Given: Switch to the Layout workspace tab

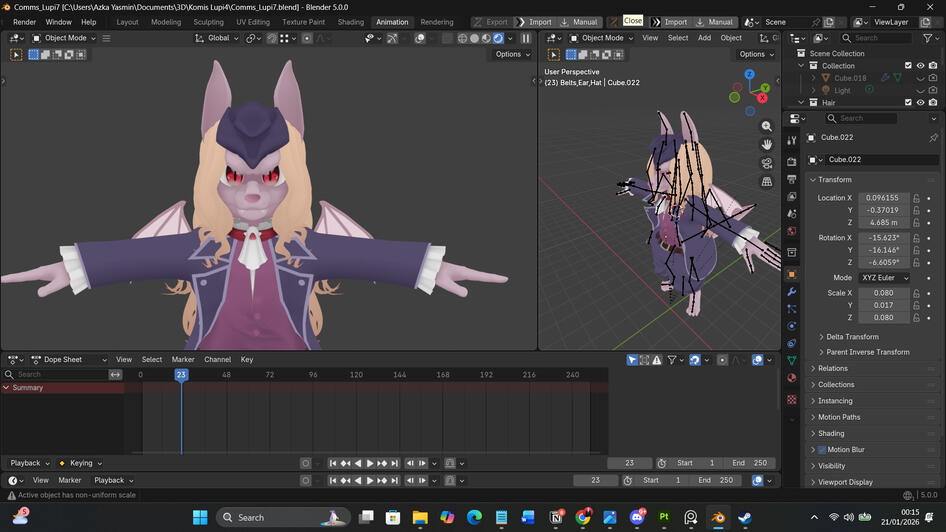Looking at the screenshot, I should tap(127, 22).
